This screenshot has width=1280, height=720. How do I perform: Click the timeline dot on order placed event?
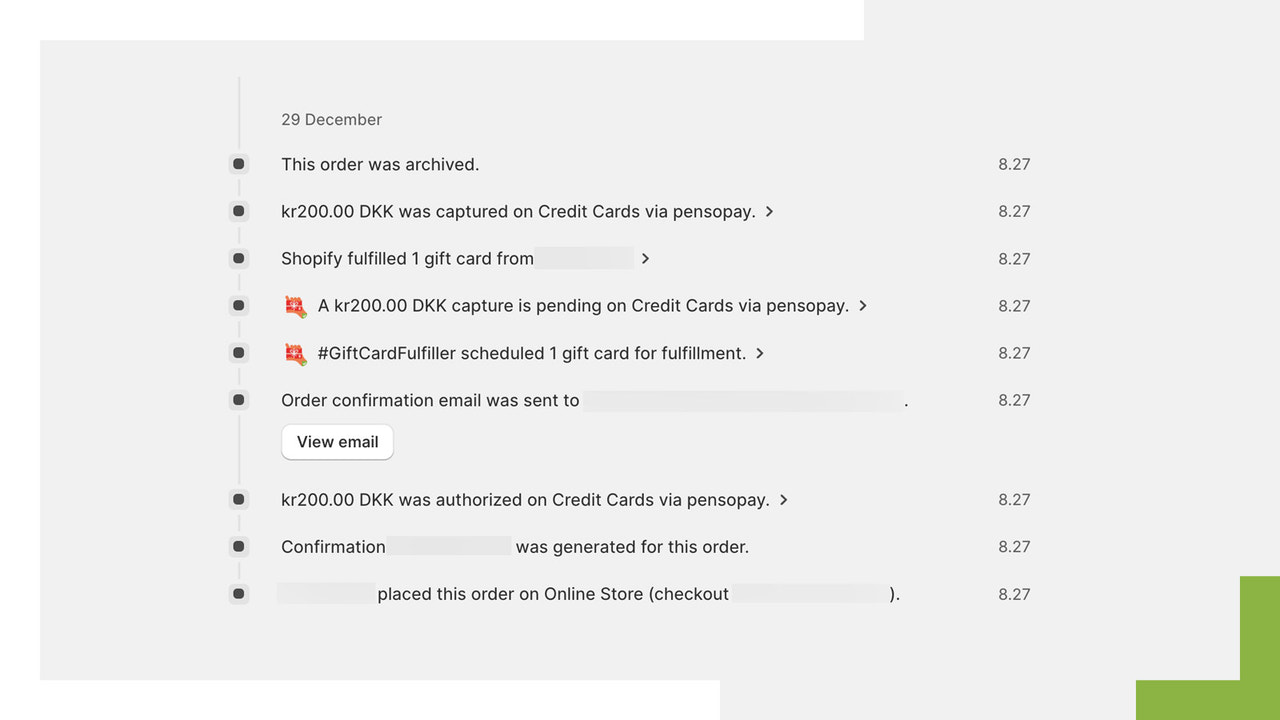238,593
